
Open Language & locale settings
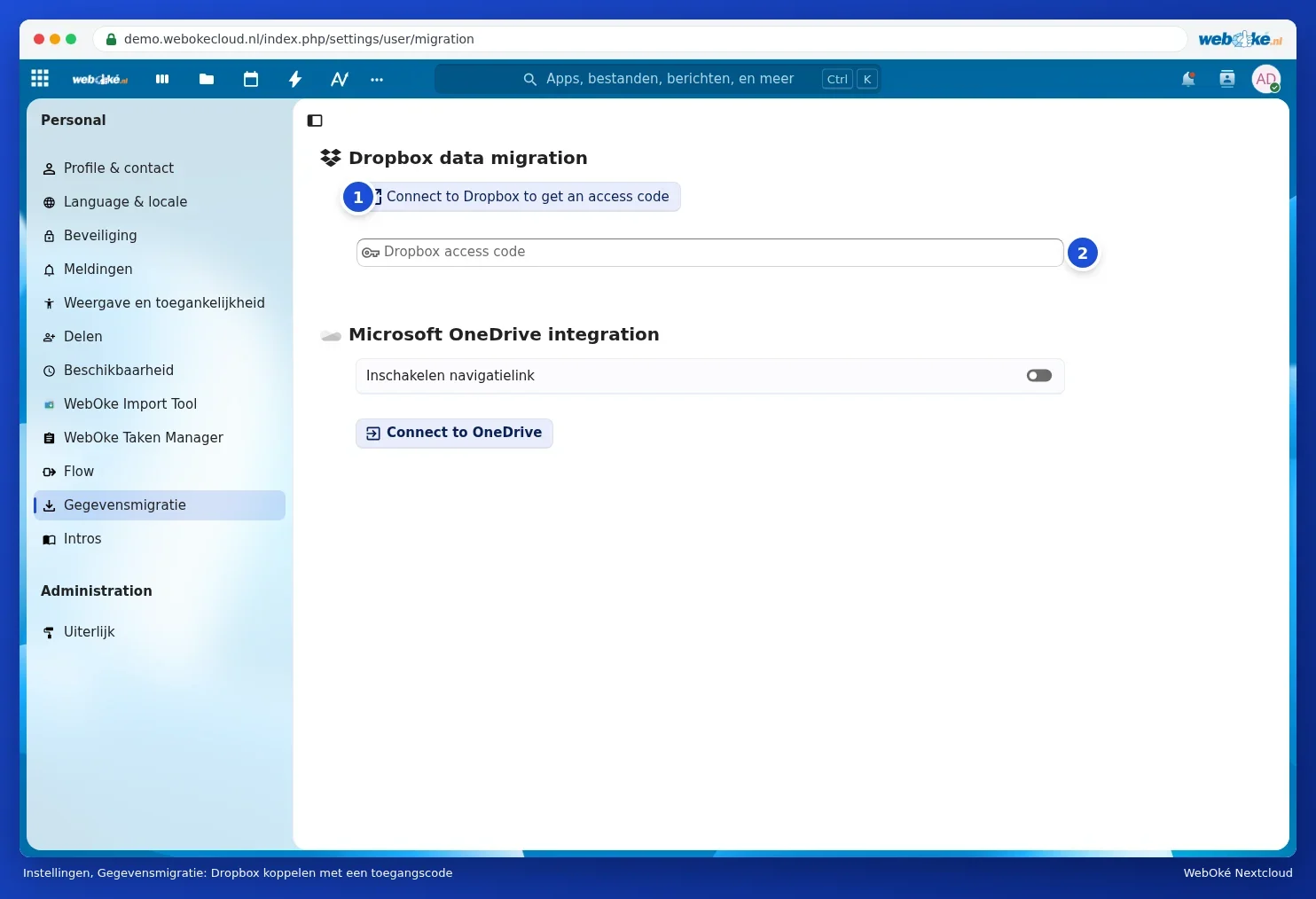click(x=160, y=202)
